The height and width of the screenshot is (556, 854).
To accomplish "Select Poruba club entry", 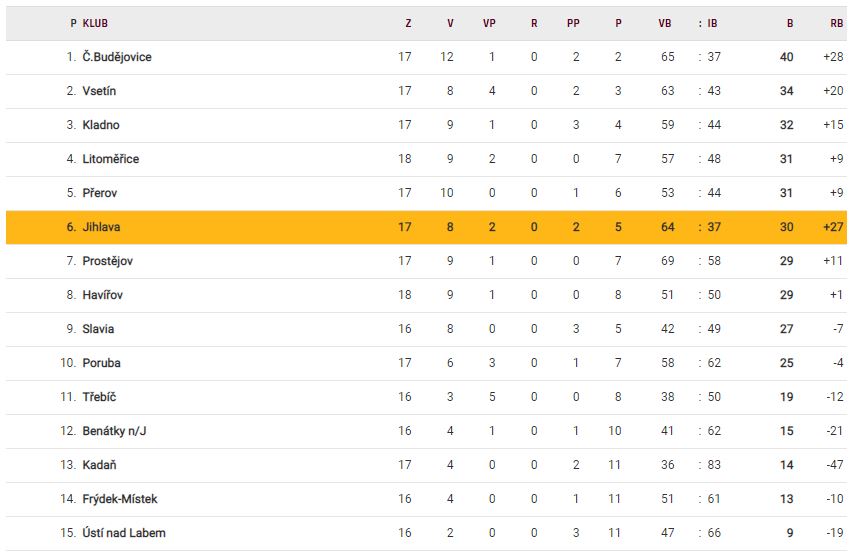I will coord(101,363).
